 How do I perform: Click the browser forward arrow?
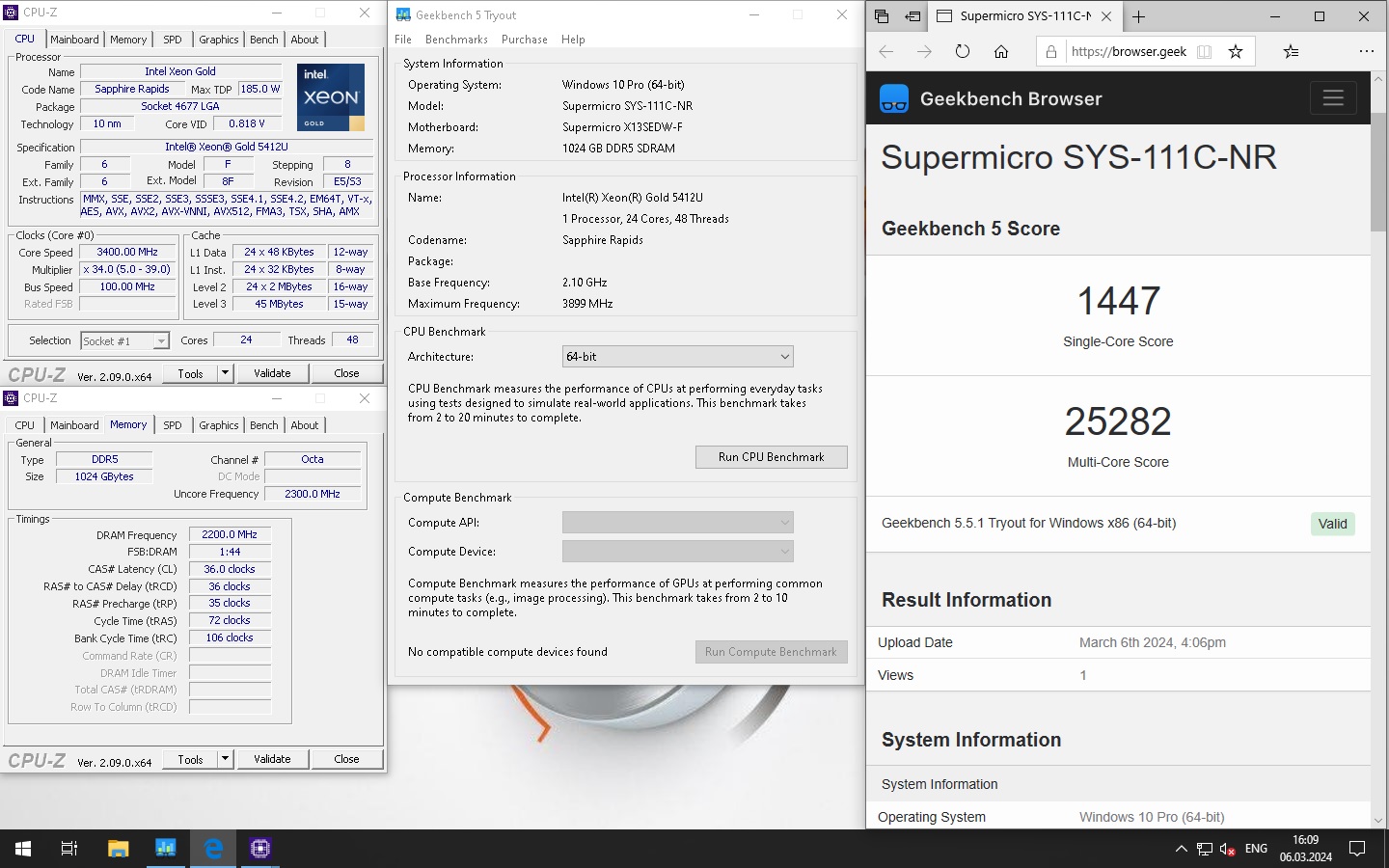pyautogui.click(x=924, y=51)
